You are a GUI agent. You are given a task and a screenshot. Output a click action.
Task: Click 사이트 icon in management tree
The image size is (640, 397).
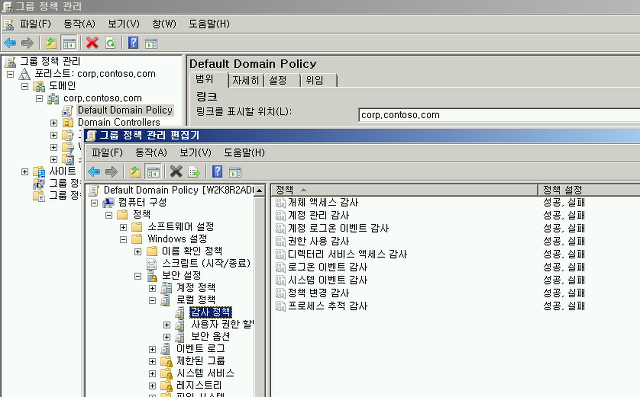[39, 171]
